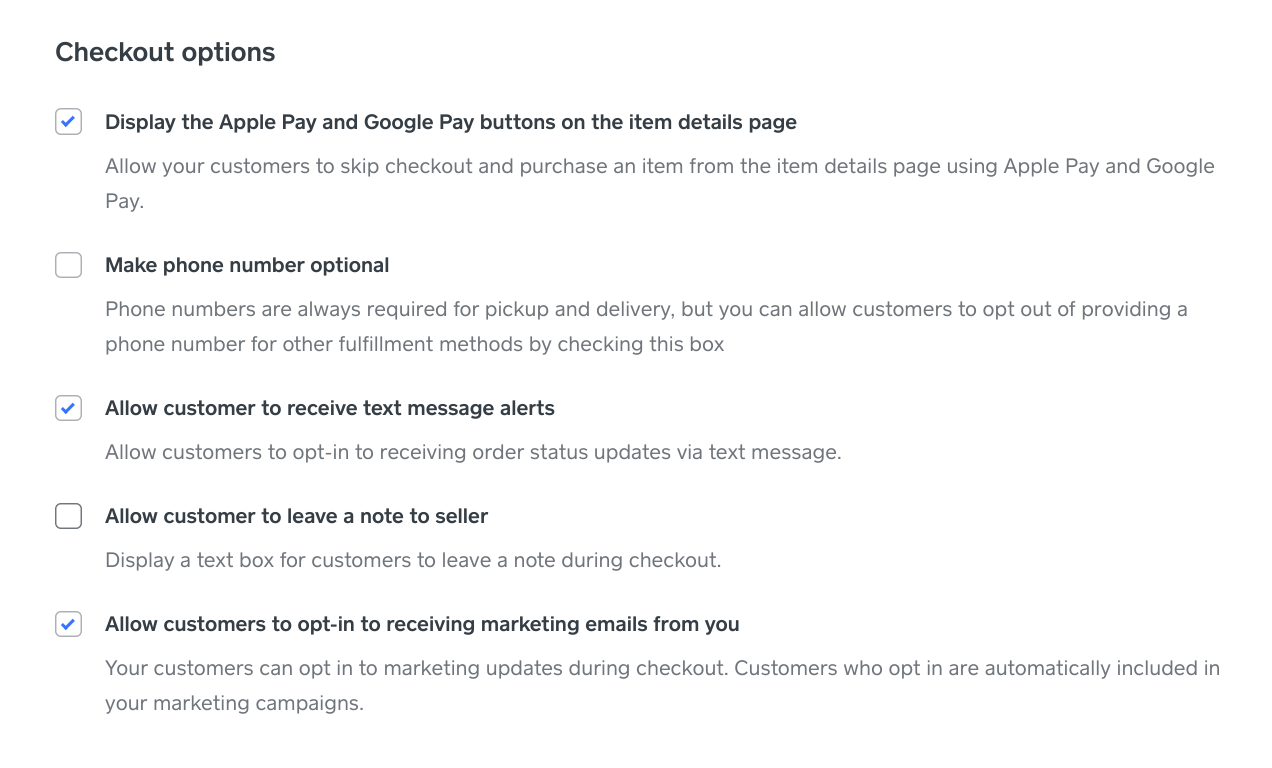Click the 'Allow your customers to skip checkout' description line
The width and height of the screenshot is (1272, 768).
click(x=659, y=166)
